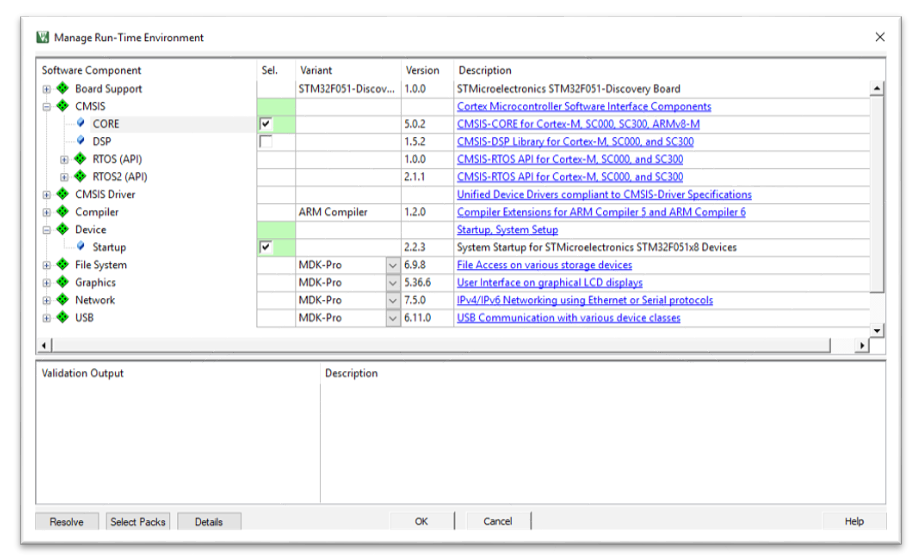This screenshot has width=914, height=560.
Task: Open File Access on various storage devices link
Action: 544,265
